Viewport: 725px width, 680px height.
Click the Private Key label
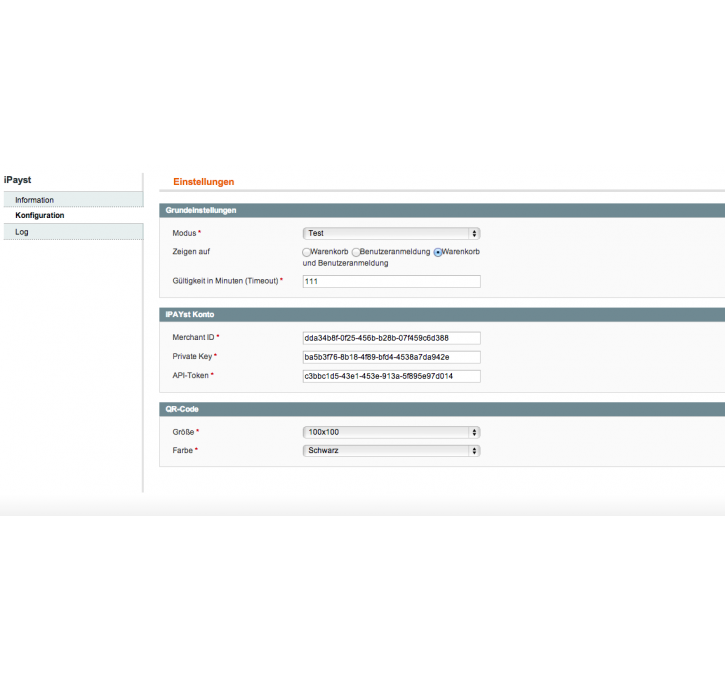click(x=192, y=356)
